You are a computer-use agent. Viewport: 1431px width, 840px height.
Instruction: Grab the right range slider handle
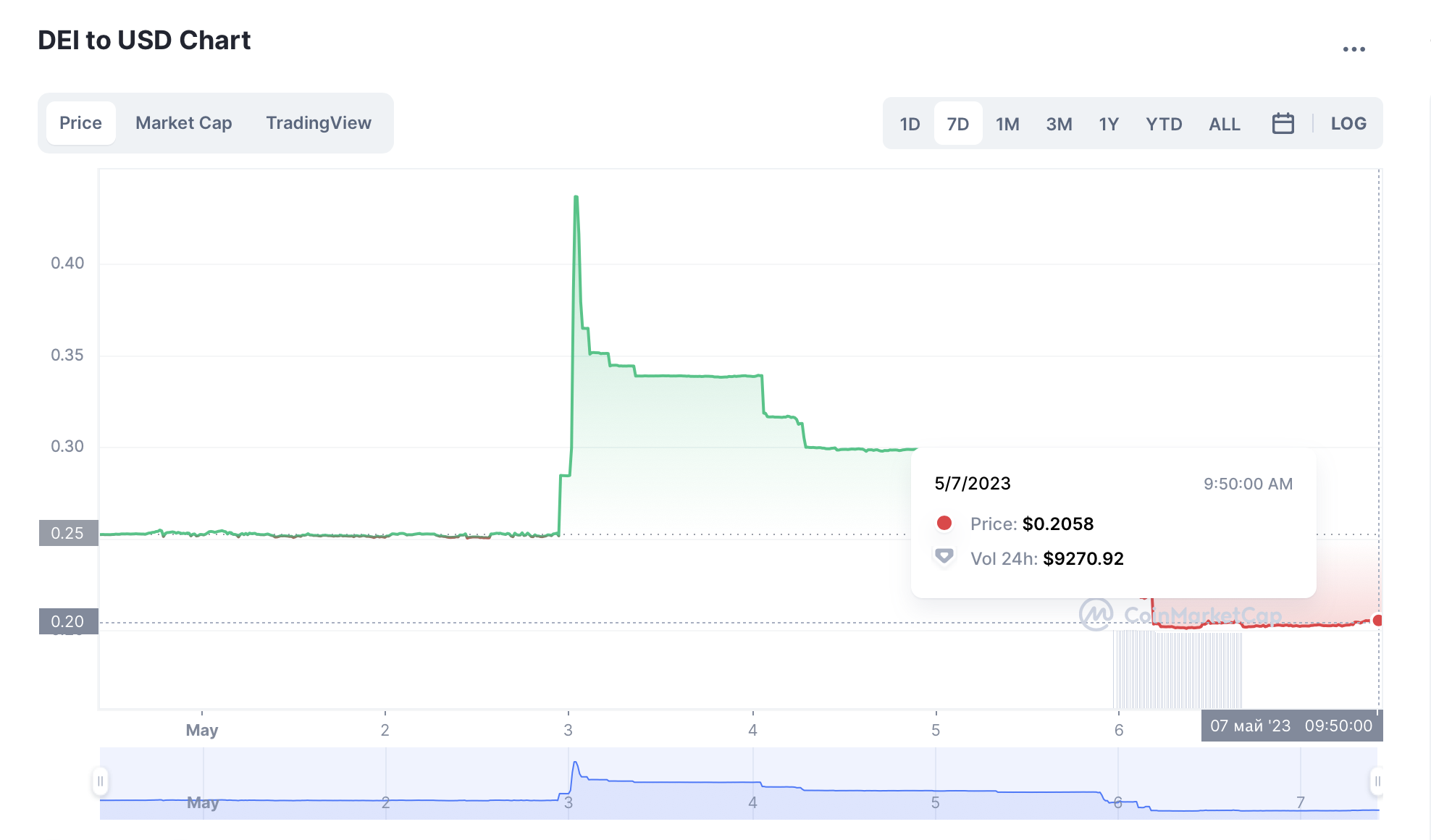point(1377,781)
